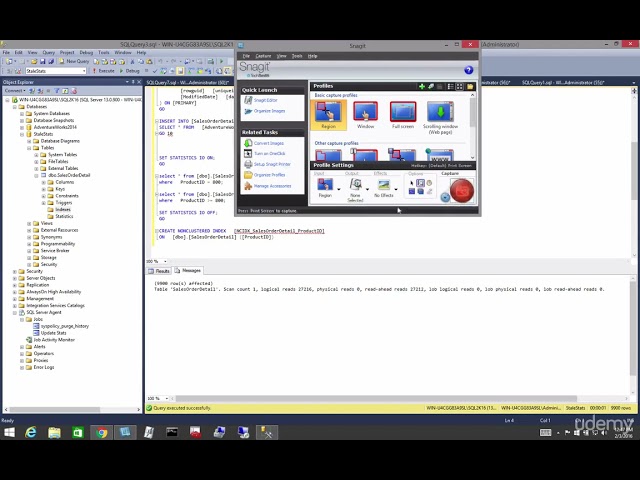Click the horizontal scrollbar of Messages pane
The width and height of the screenshot is (640, 480).
click(x=376, y=398)
